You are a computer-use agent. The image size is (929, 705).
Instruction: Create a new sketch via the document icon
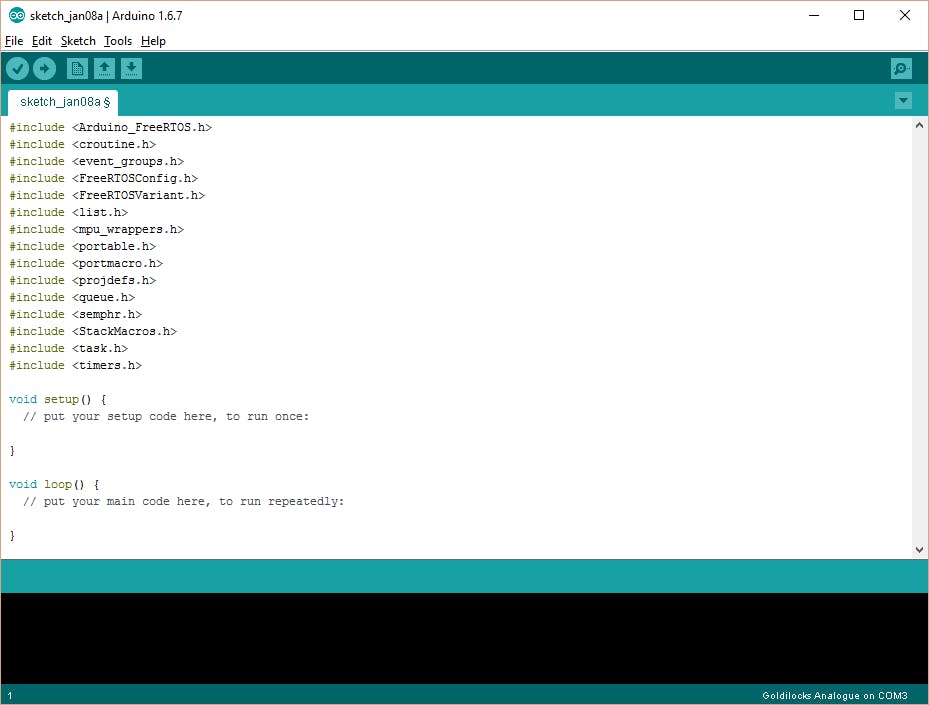point(77,68)
